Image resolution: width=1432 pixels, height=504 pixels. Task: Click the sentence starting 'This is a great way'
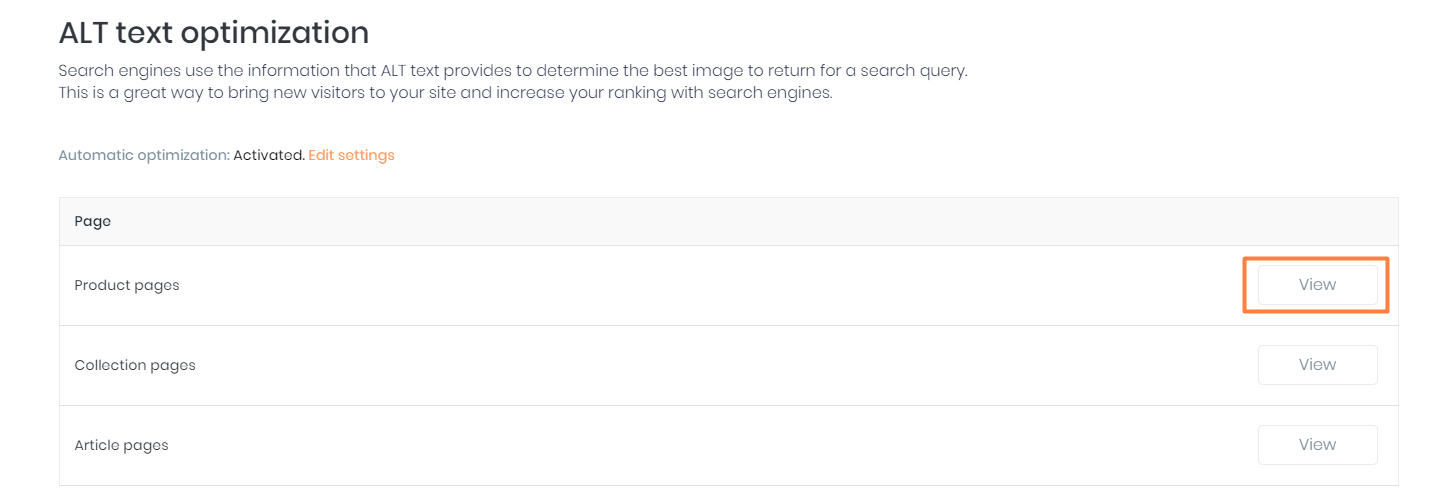(x=445, y=94)
